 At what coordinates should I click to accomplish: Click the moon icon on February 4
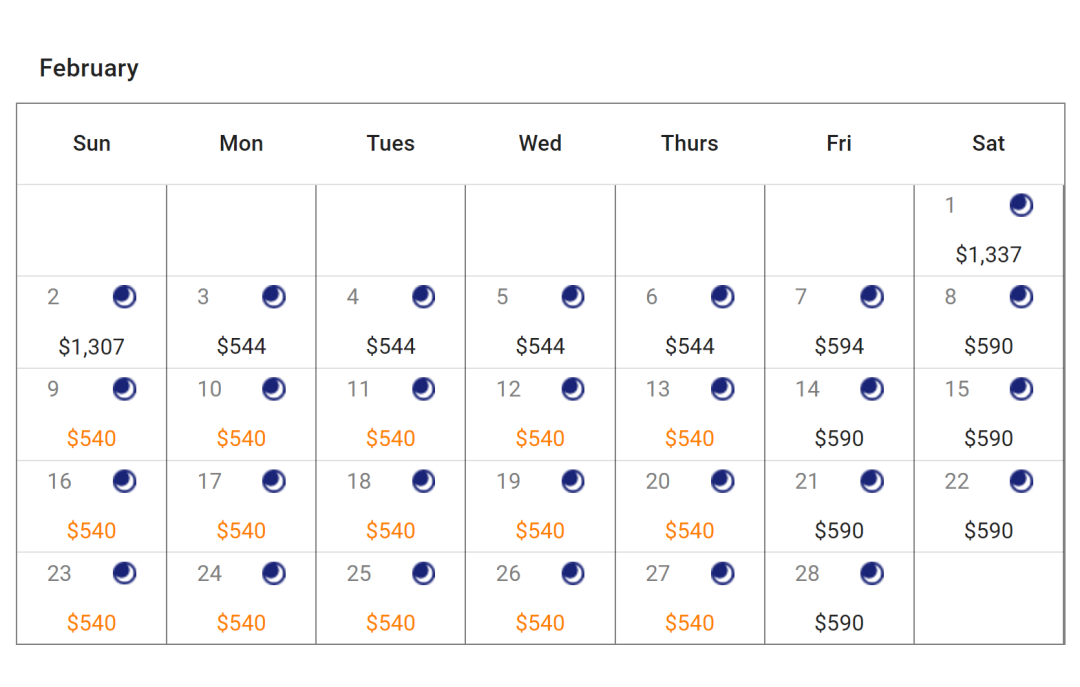click(x=423, y=297)
